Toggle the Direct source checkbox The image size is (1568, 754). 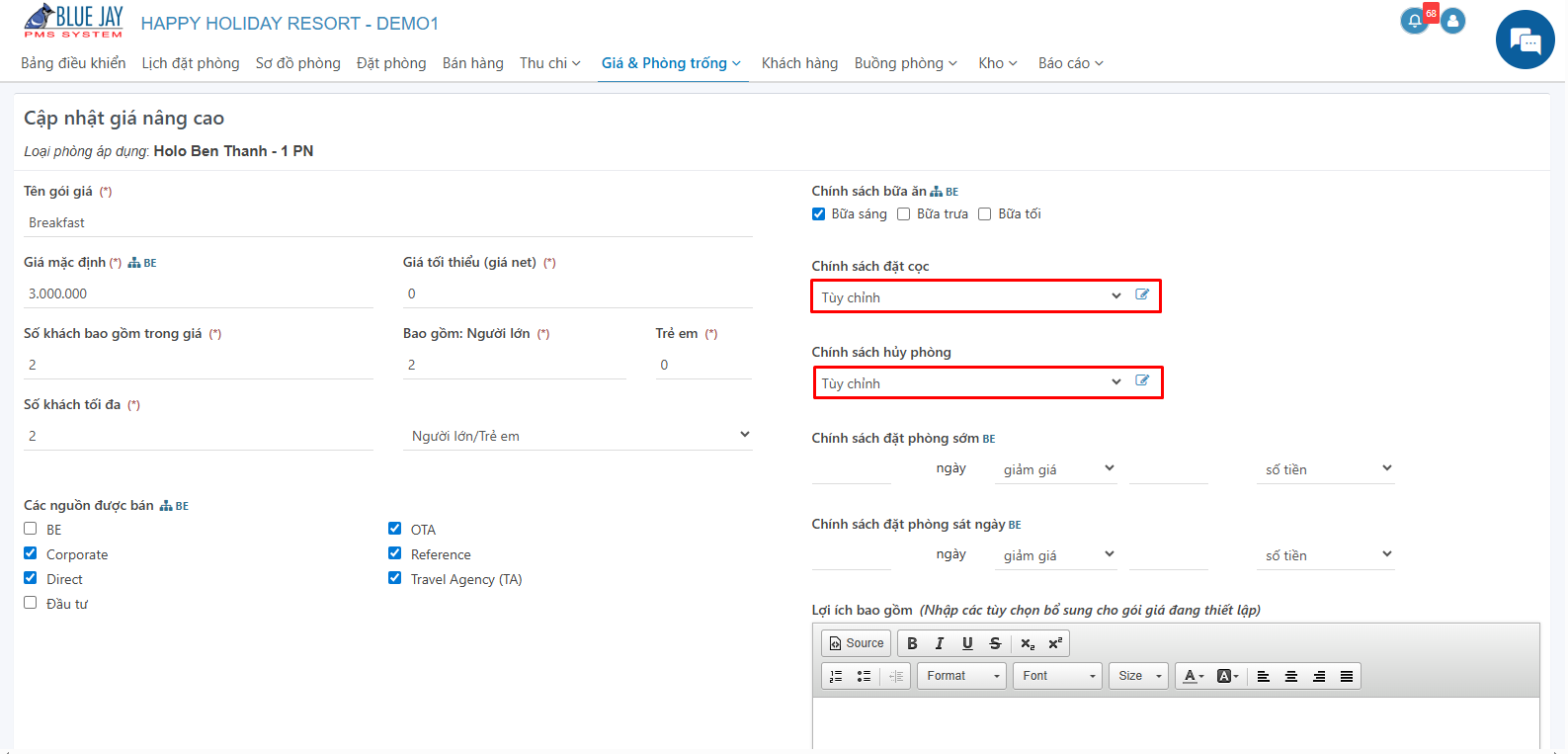pyautogui.click(x=30, y=578)
